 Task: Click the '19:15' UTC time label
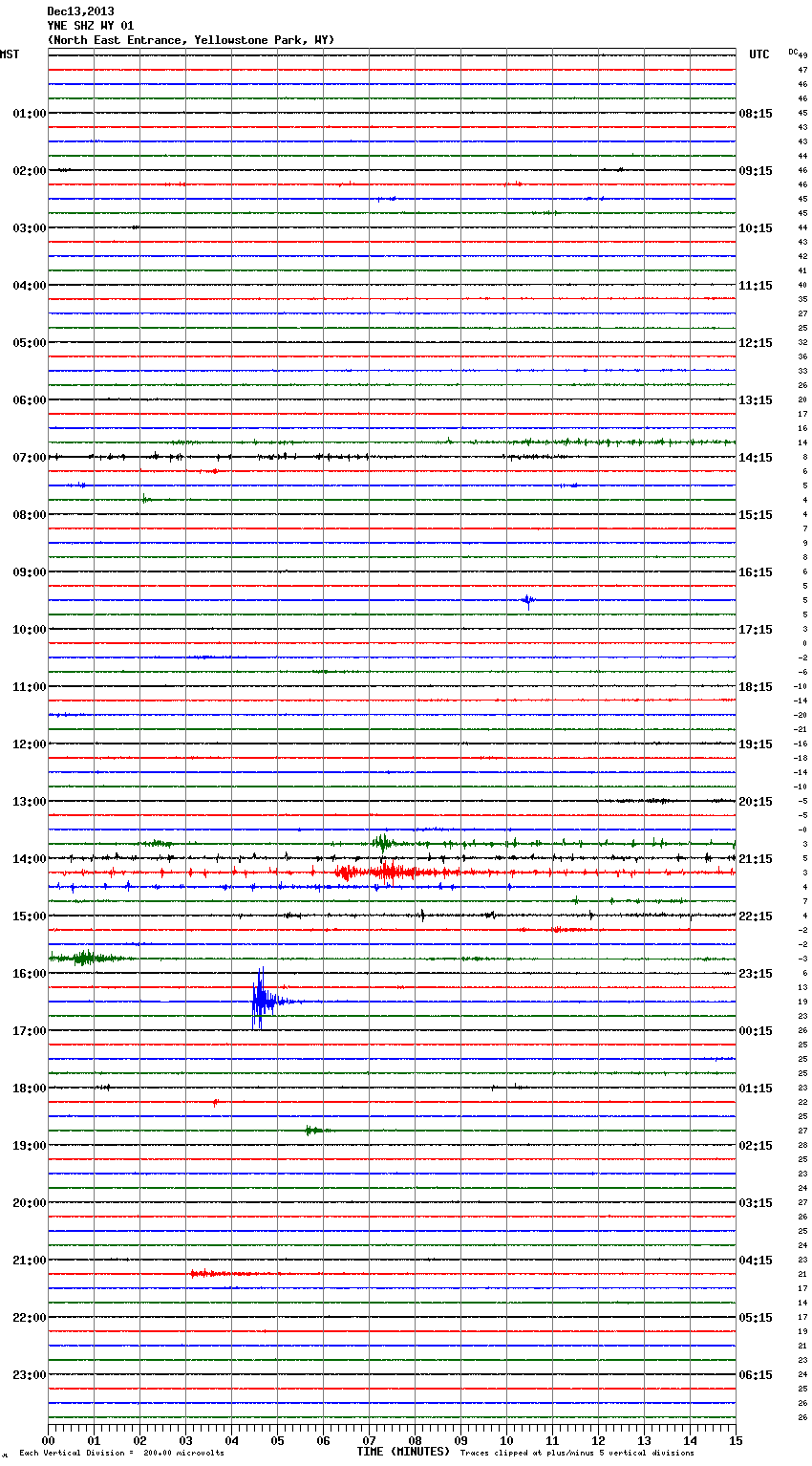[756, 744]
